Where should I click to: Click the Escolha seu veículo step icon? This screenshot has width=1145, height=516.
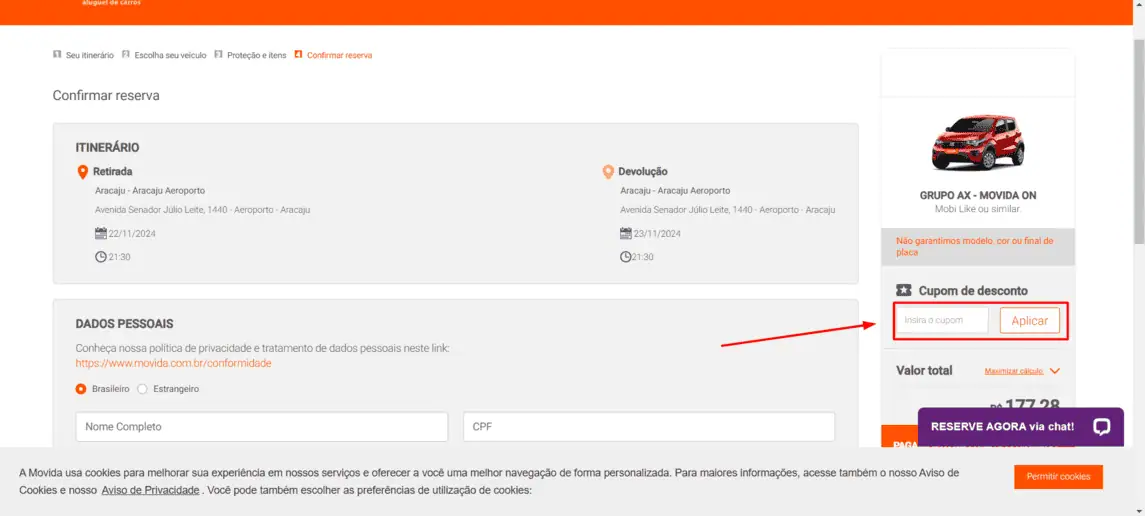tap(126, 55)
